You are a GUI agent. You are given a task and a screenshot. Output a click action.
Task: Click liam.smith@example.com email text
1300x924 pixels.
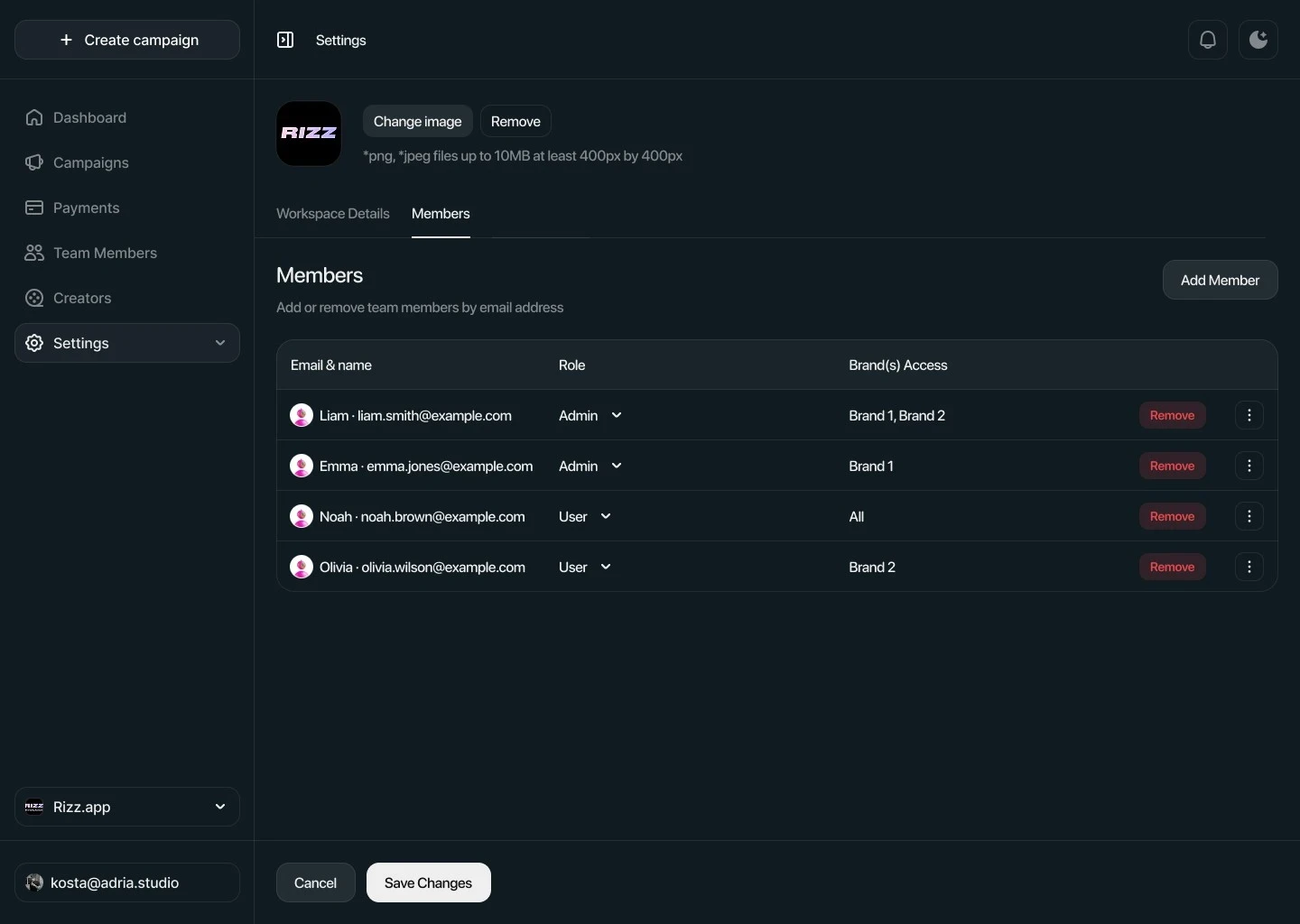(434, 415)
